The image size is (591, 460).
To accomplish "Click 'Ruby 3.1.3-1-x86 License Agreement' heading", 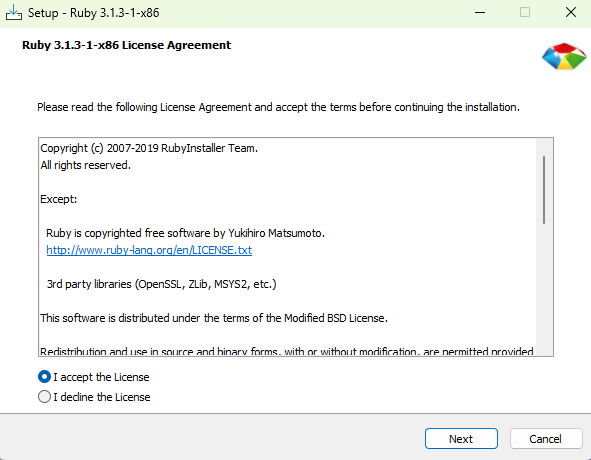I will coord(127,45).
